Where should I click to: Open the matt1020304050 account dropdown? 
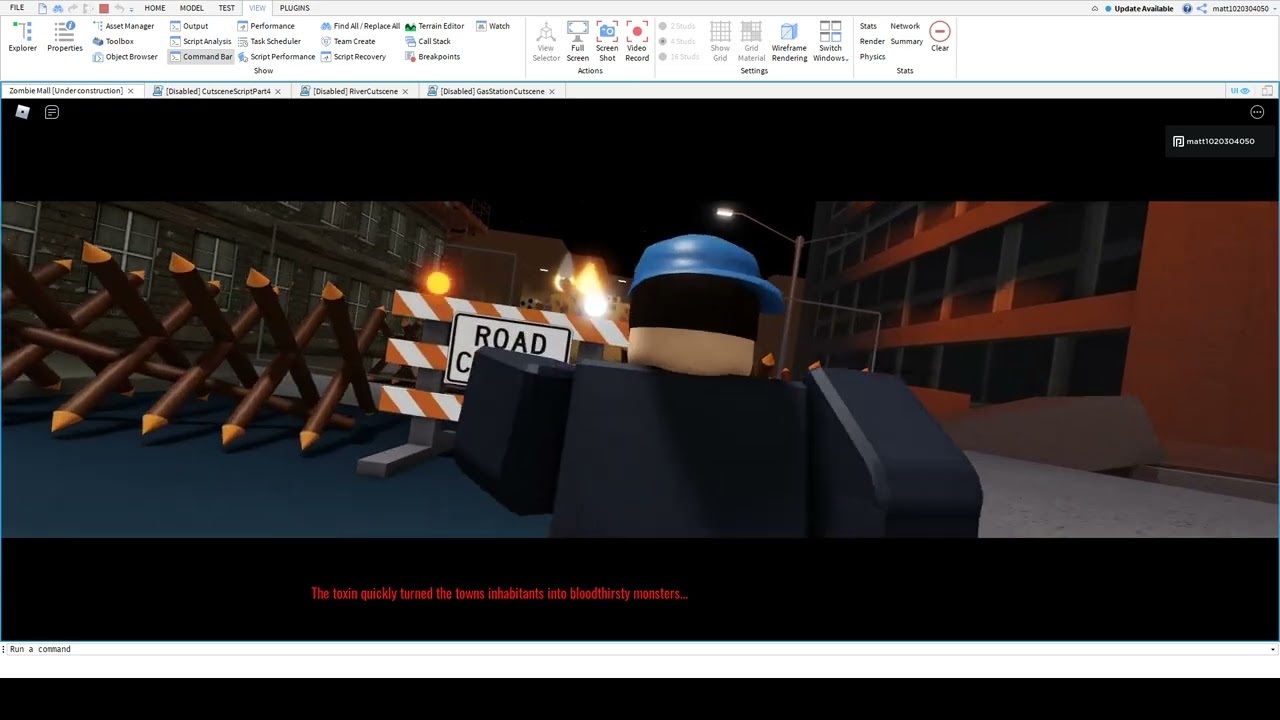coord(1243,8)
